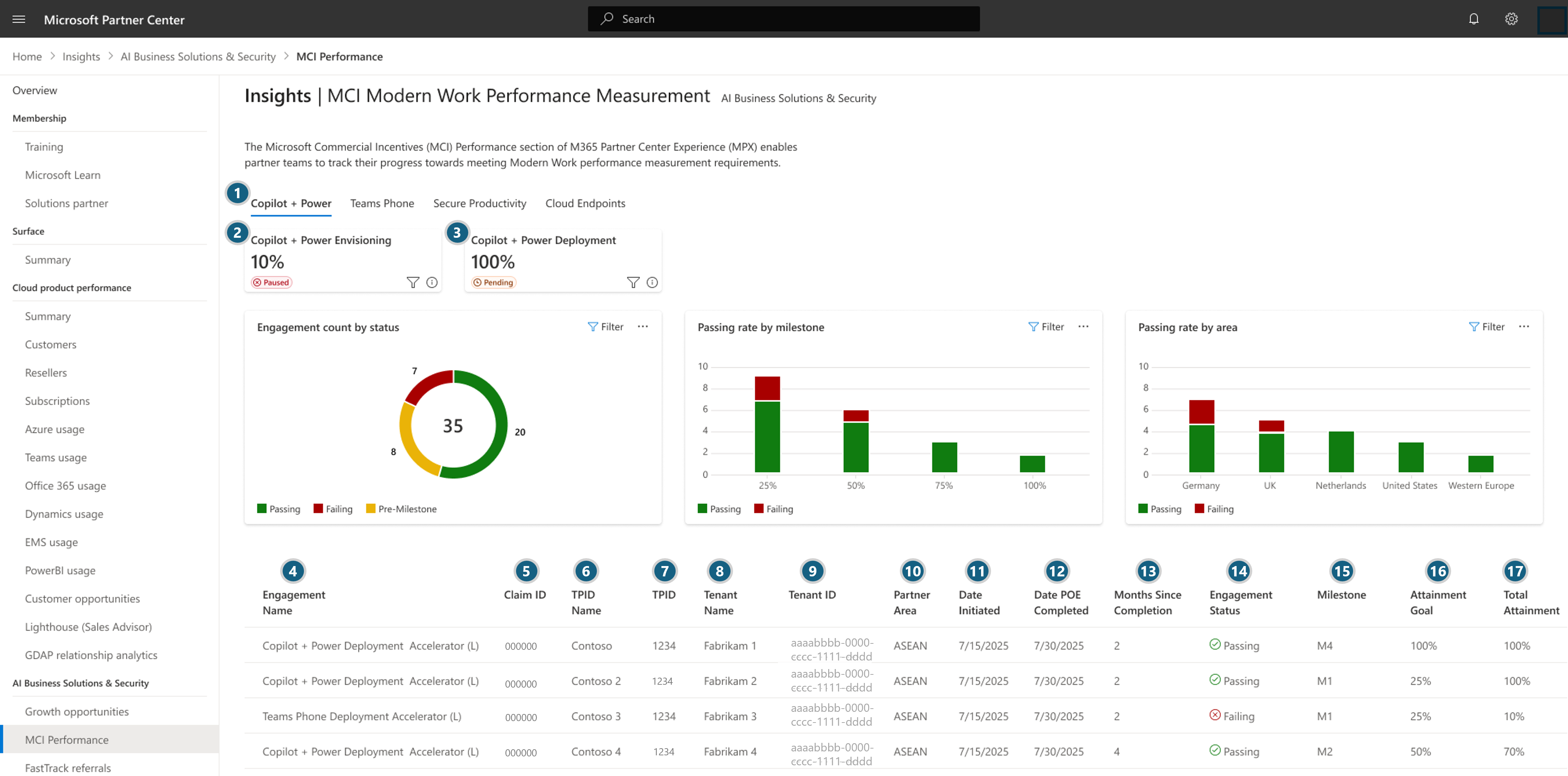Screen dimensions: 1568x776
Task: Open more options on Passing rate by milestone
Action: [x=1083, y=327]
